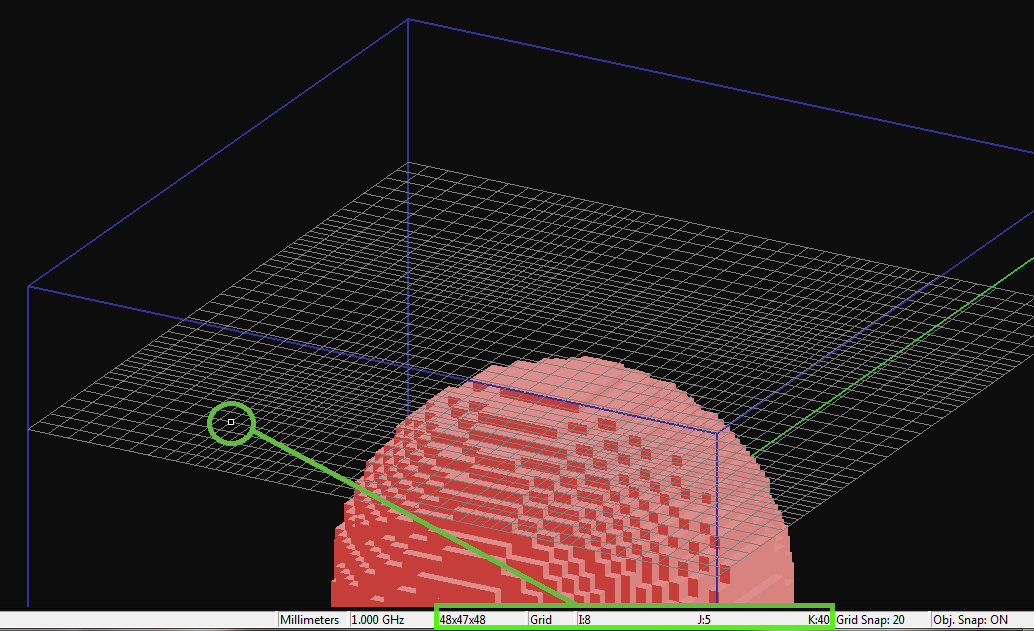Image resolution: width=1034 pixels, height=631 pixels.
Task: Toggle the Grid Snap: 20 setting
Action: tap(872, 619)
